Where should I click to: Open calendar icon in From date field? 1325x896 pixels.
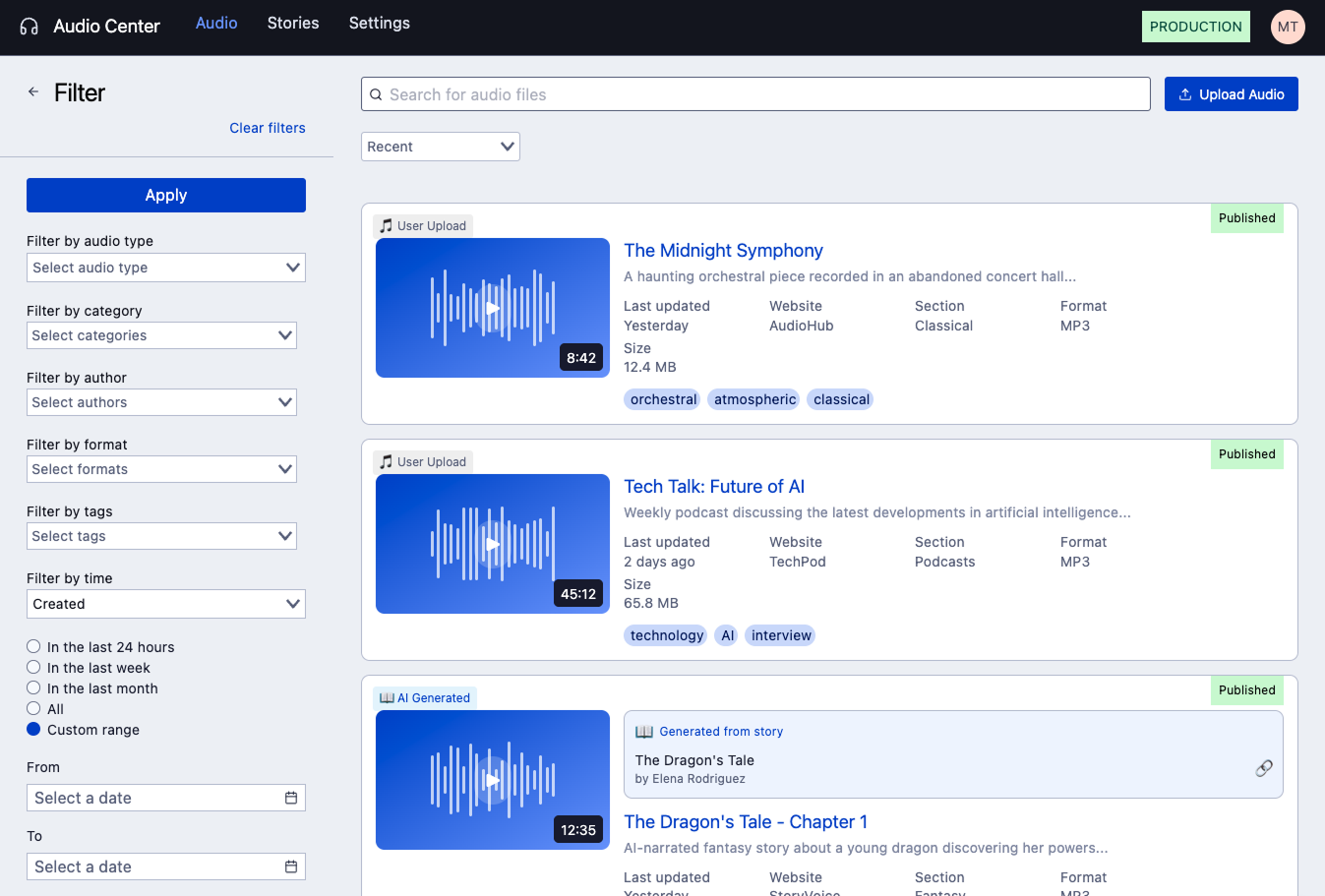[291, 798]
